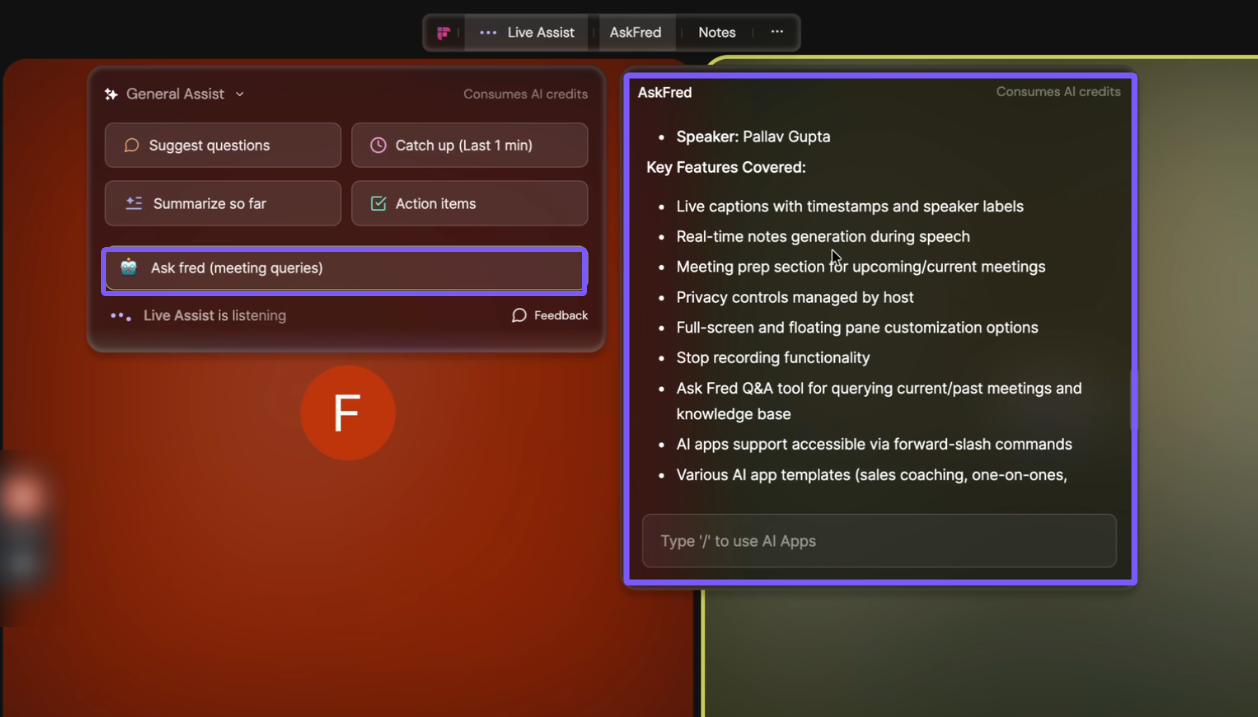Image resolution: width=1258 pixels, height=717 pixels.
Task: Click the AskFred panel title
Action: [665, 92]
